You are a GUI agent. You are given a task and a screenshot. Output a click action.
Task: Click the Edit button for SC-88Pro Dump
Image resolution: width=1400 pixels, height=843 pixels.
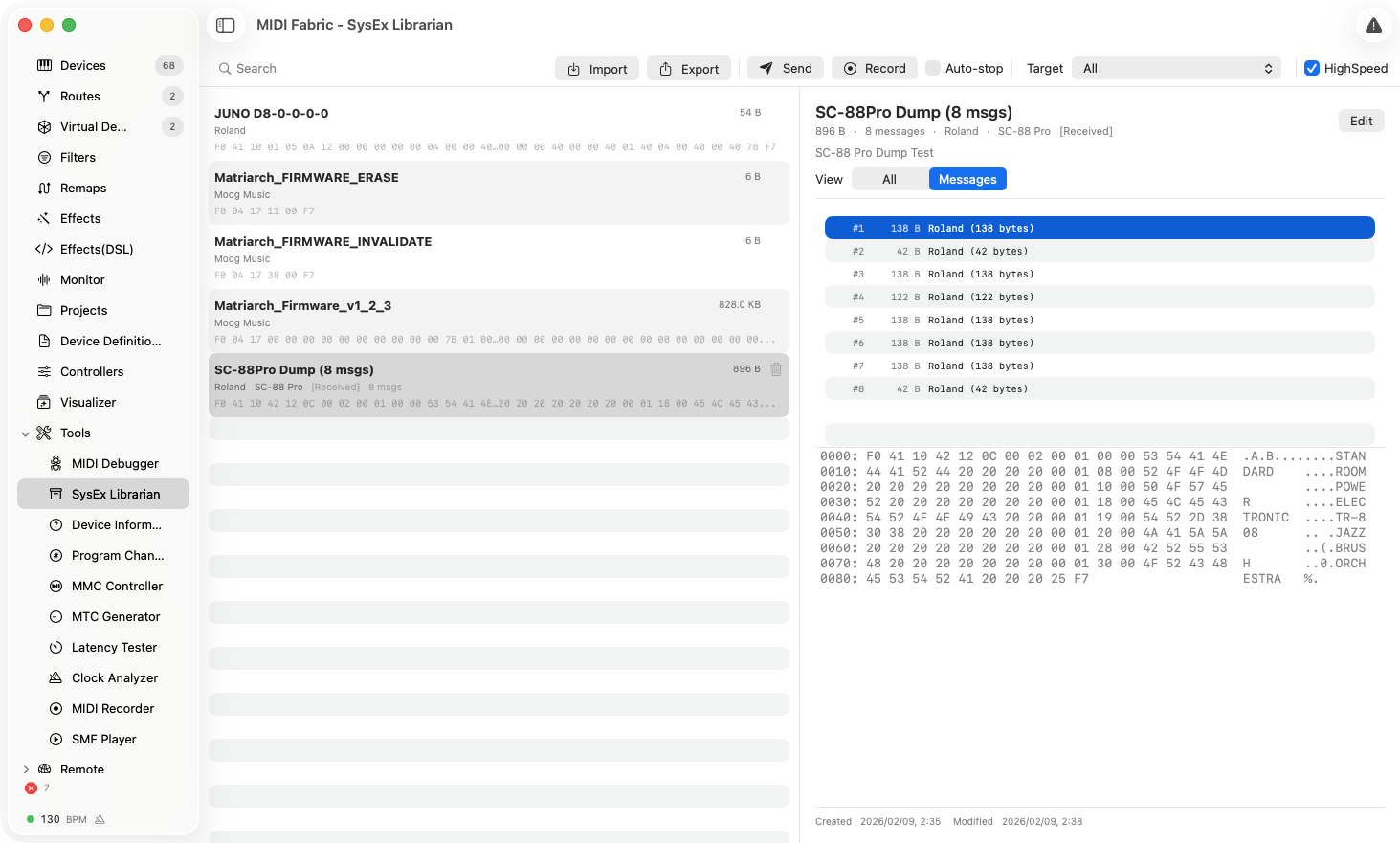point(1361,121)
